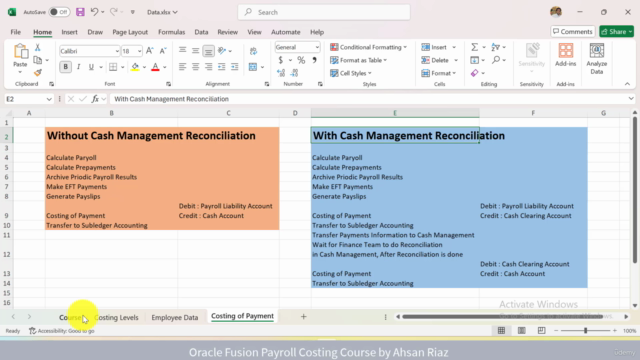Toggle Top Align vertical alignment

182,51
